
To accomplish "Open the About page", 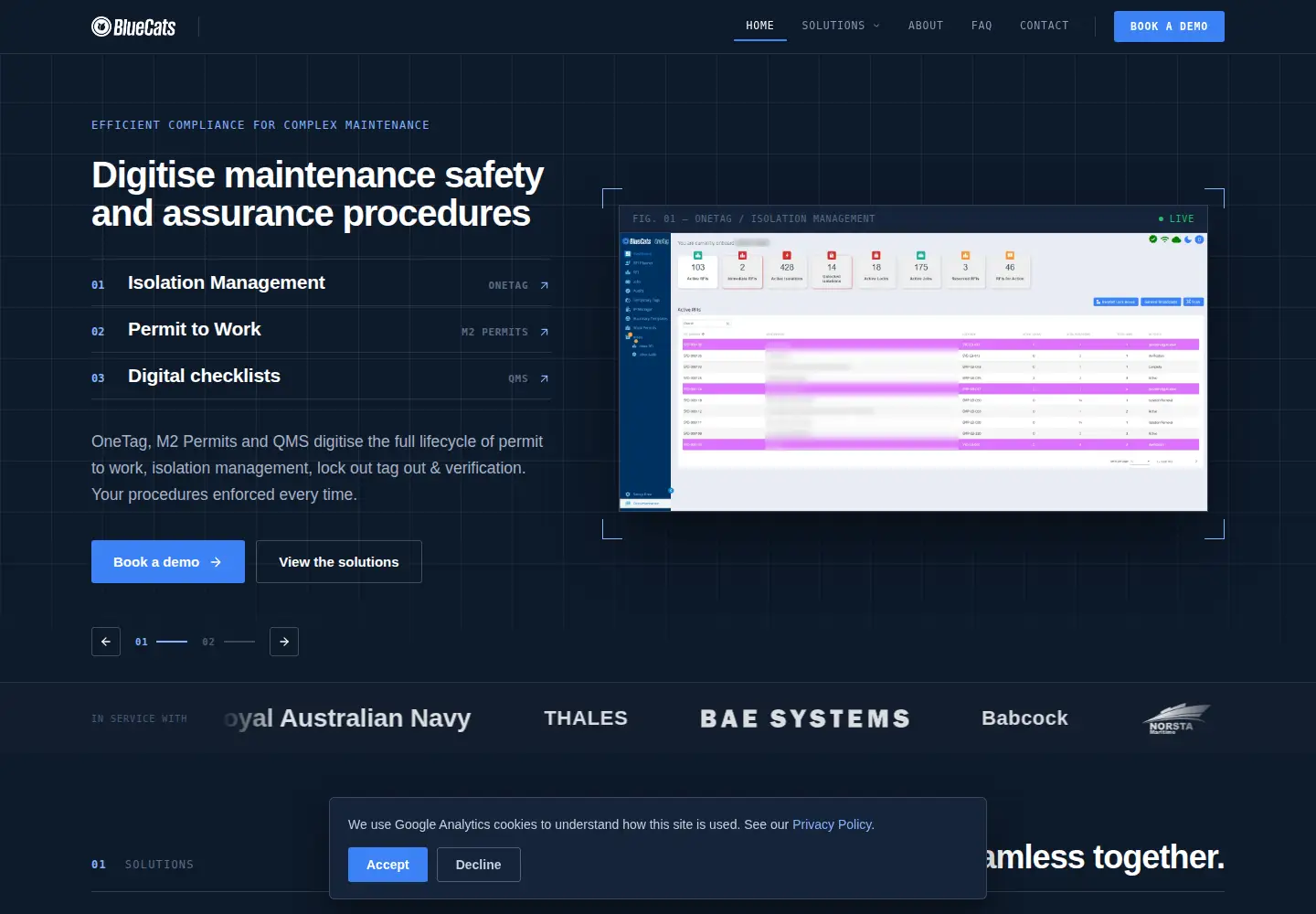I will [x=926, y=26].
